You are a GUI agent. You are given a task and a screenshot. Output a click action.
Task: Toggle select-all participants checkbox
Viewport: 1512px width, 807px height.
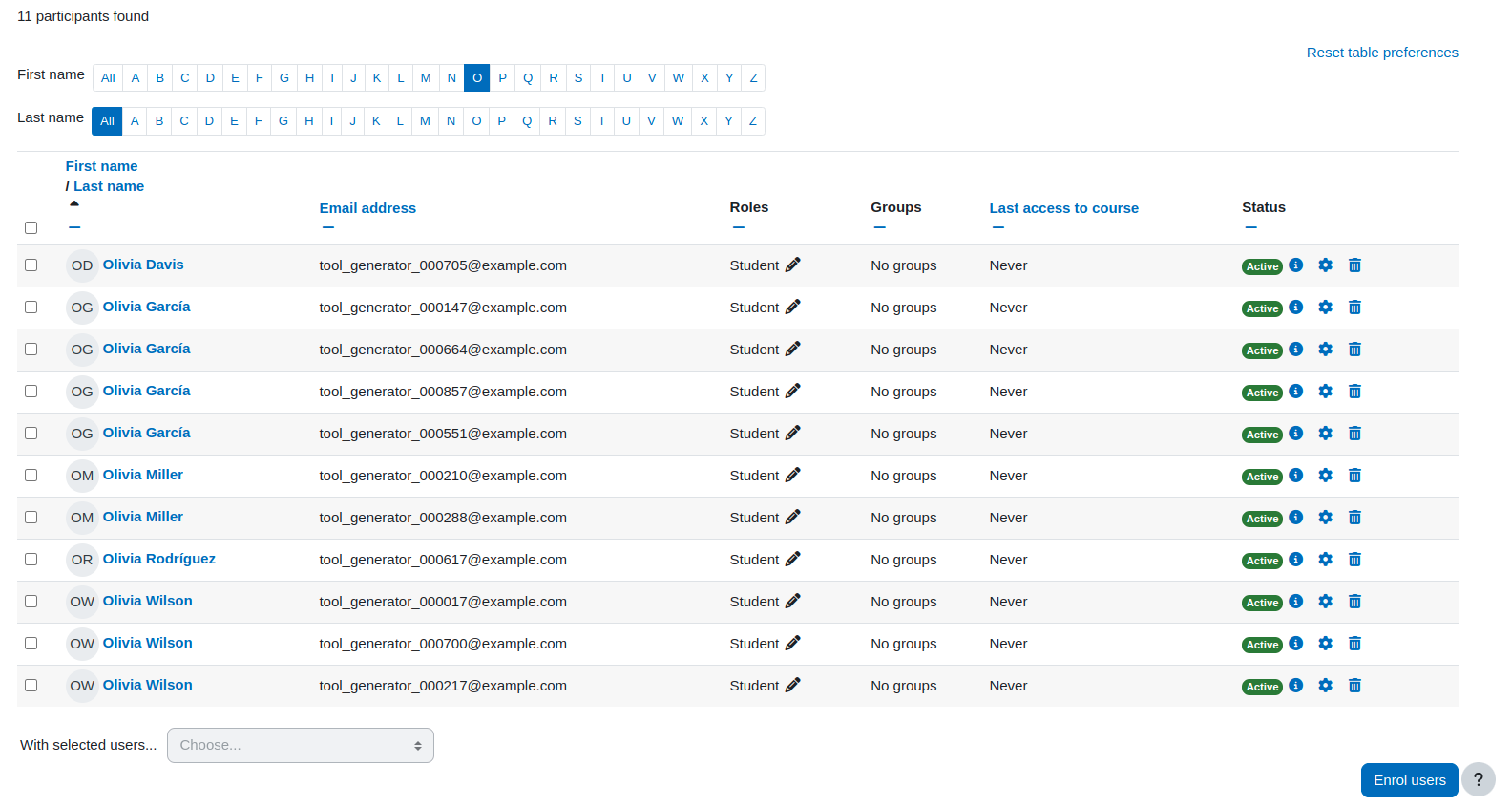click(x=31, y=227)
